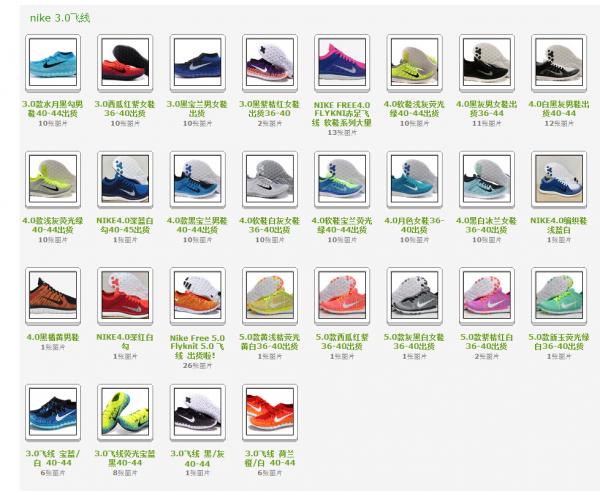Open the 4.0款黑宝兰男鞋 thumbnail
Image resolution: width=600 pixels, height=493 pixels.
pos(197,179)
